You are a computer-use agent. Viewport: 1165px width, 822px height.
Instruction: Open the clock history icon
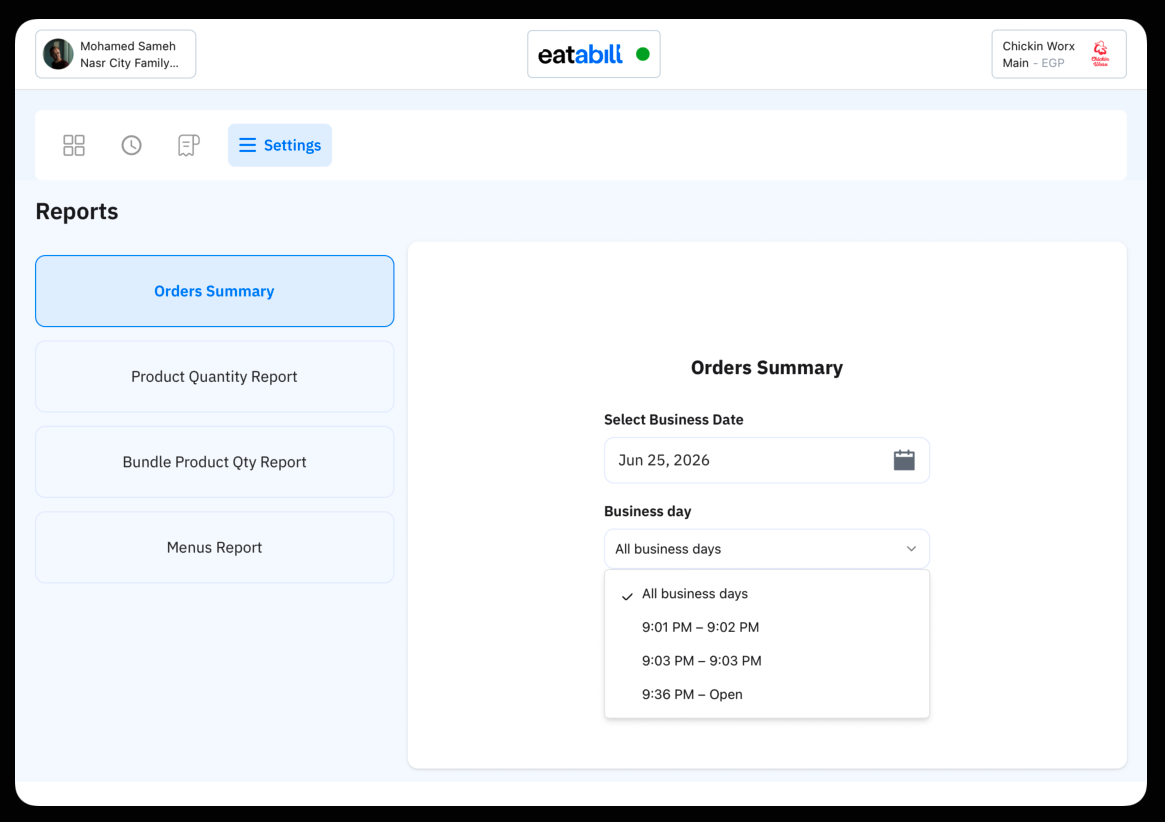(x=132, y=145)
